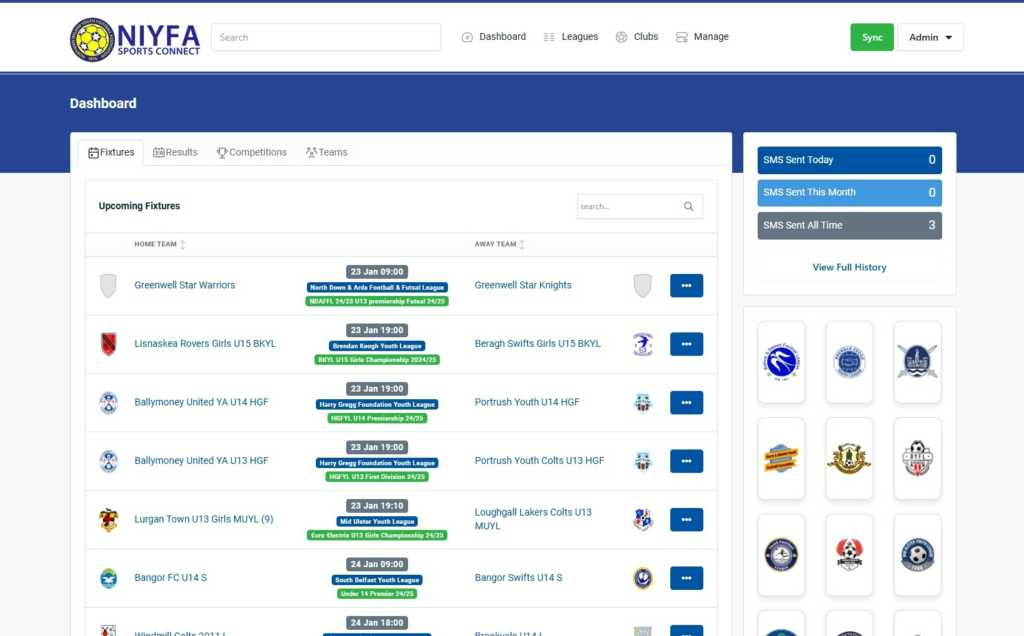Switch to the Competitions tab
This screenshot has height=636, width=1024.
pyautogui.click(x=251, y=152)
